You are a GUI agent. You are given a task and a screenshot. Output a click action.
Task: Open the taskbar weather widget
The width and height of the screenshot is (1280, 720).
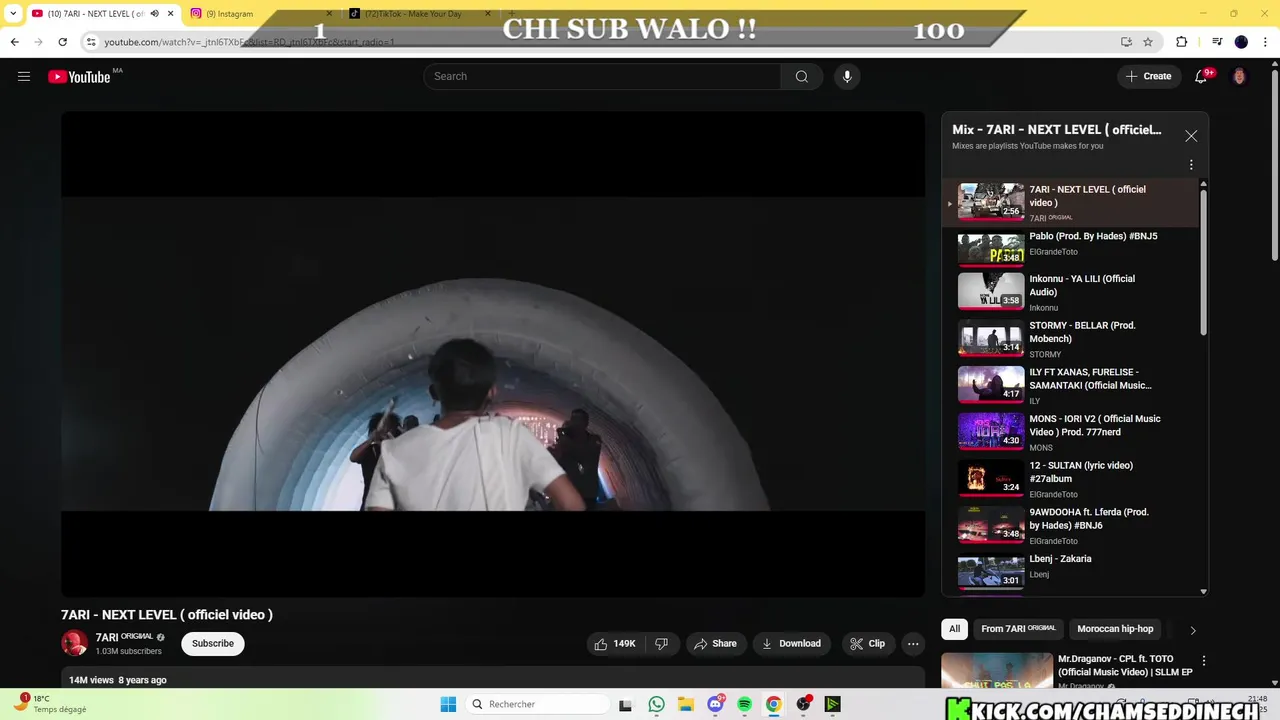pos(50,704)
